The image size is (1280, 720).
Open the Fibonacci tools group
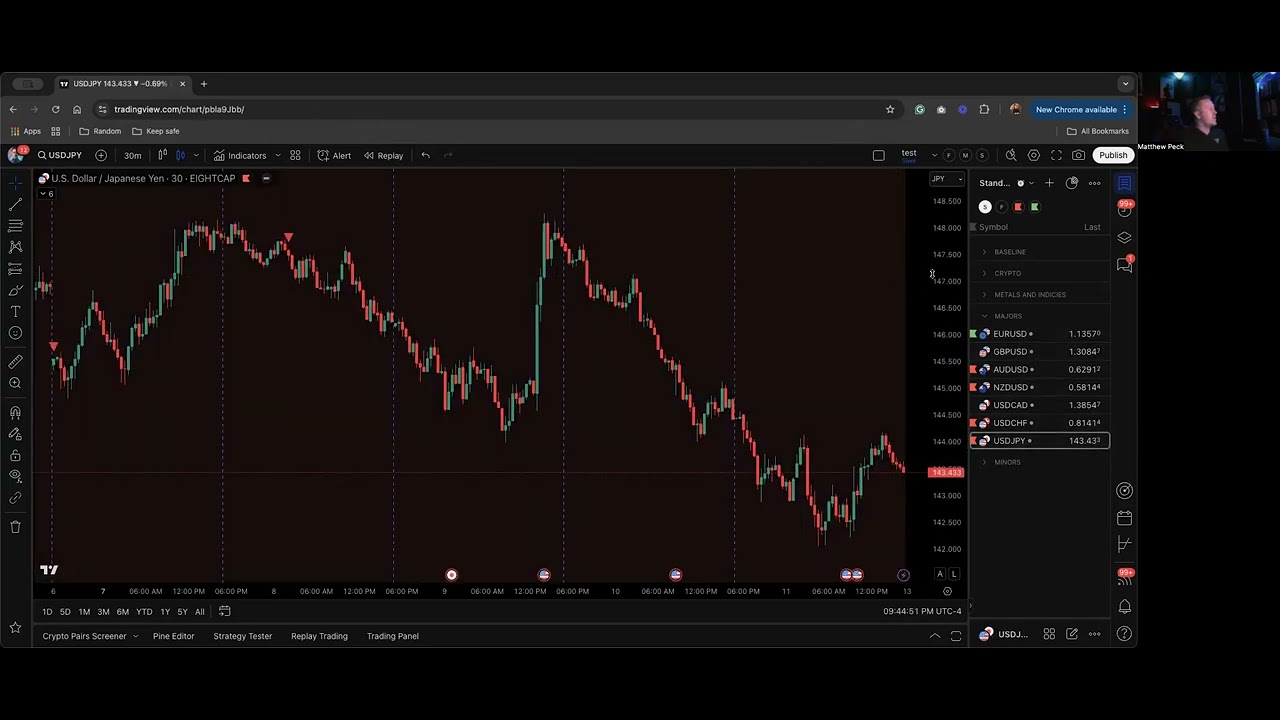point(15,226)
